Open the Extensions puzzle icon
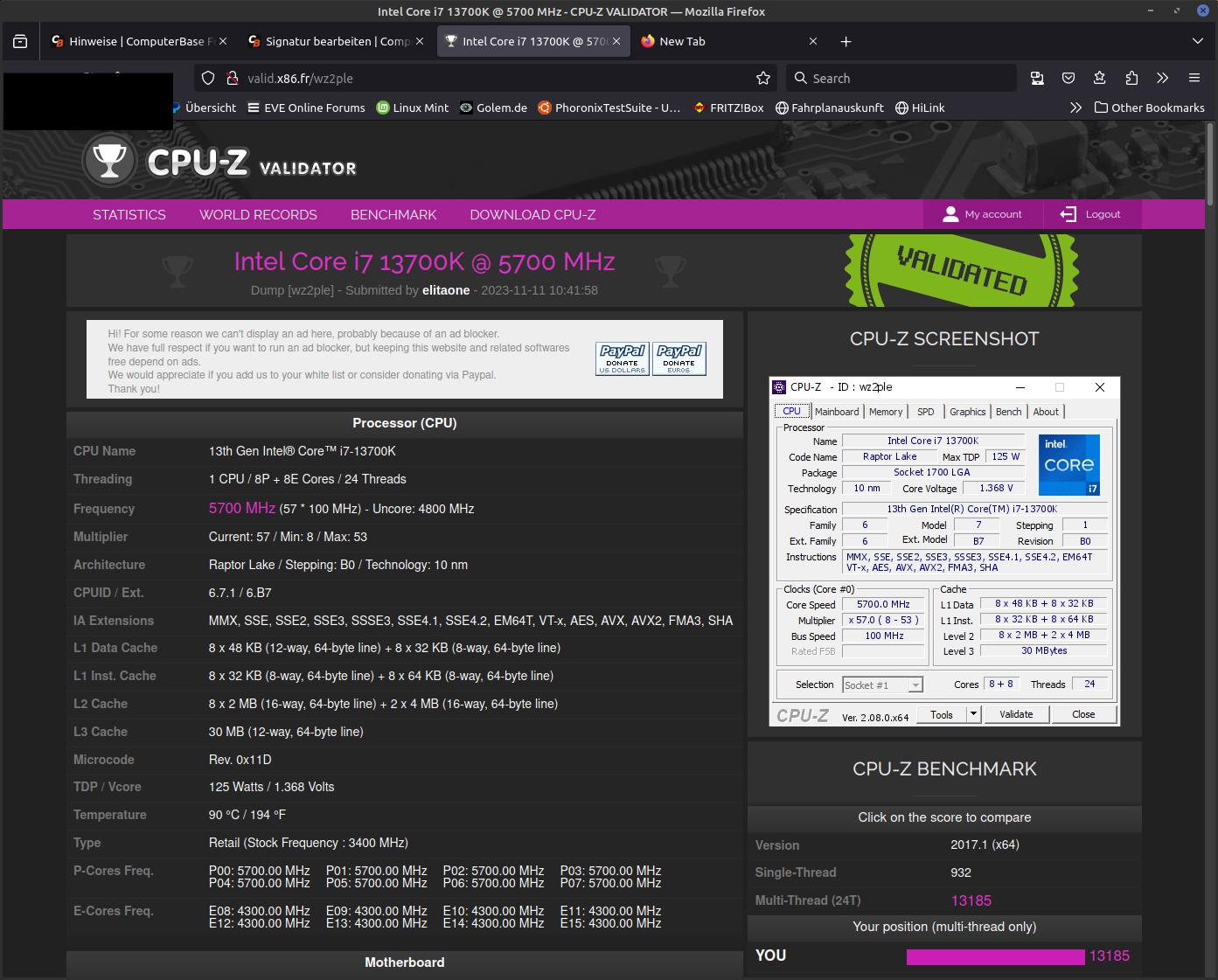Viewport: 1218px width, 980px height. (x=1131, y=78)
